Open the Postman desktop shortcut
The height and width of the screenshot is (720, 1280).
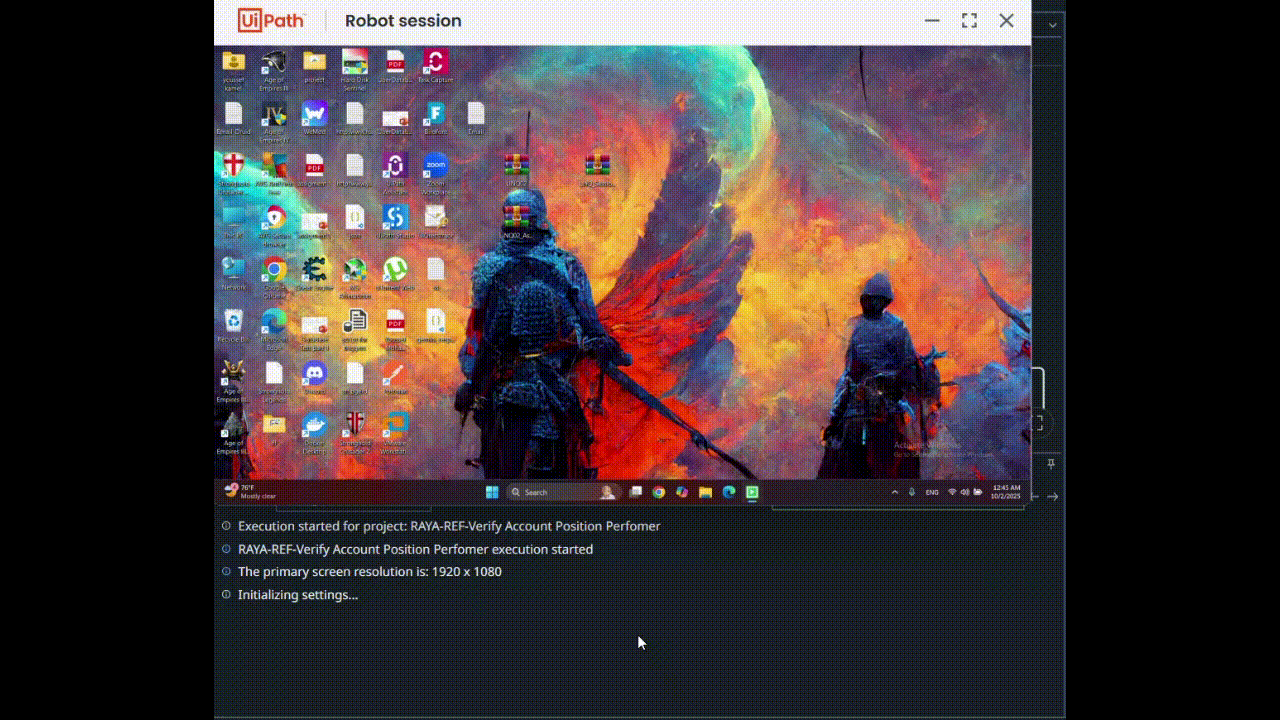[395, 376]
